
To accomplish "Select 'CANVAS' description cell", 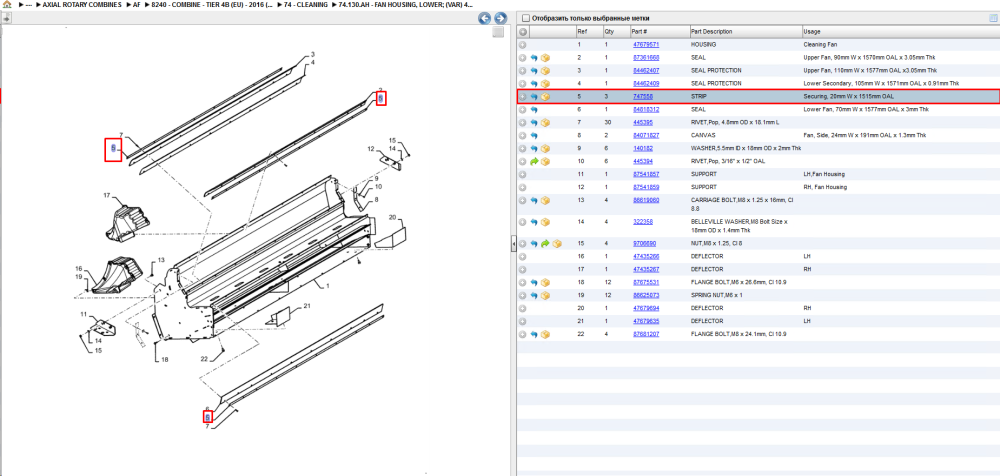I will [702, 135].
